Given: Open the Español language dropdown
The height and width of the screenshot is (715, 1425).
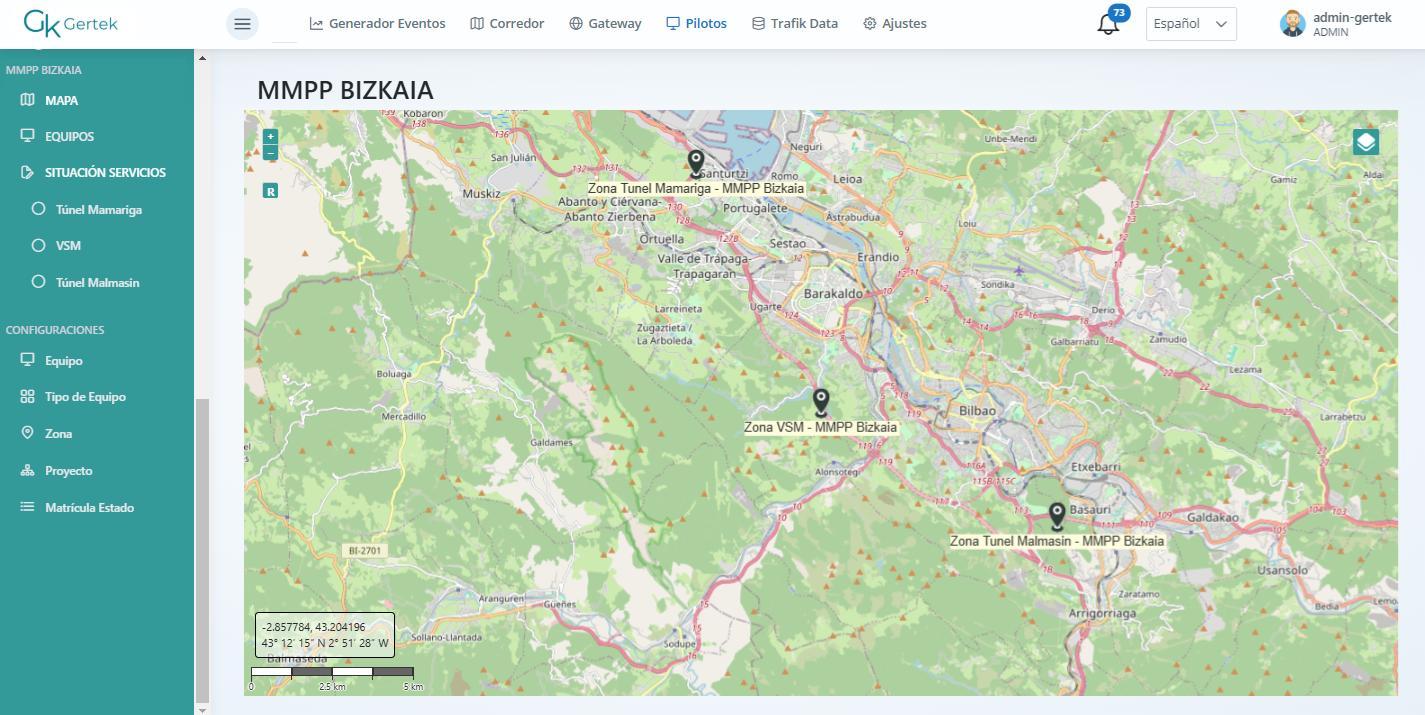Looking at the screenshot, I should (1191, 24).
